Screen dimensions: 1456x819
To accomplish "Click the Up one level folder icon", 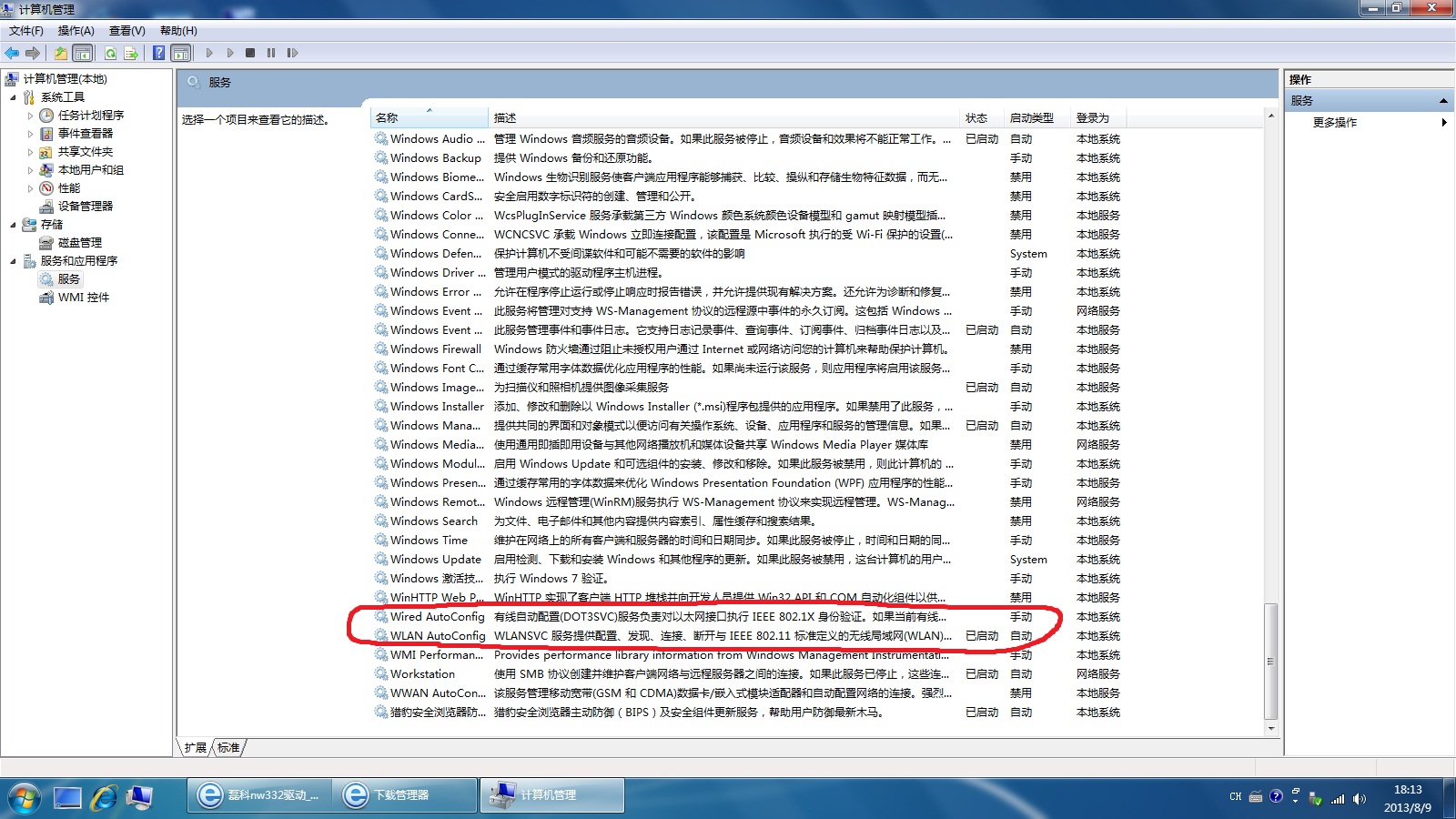I will (60, 53).
